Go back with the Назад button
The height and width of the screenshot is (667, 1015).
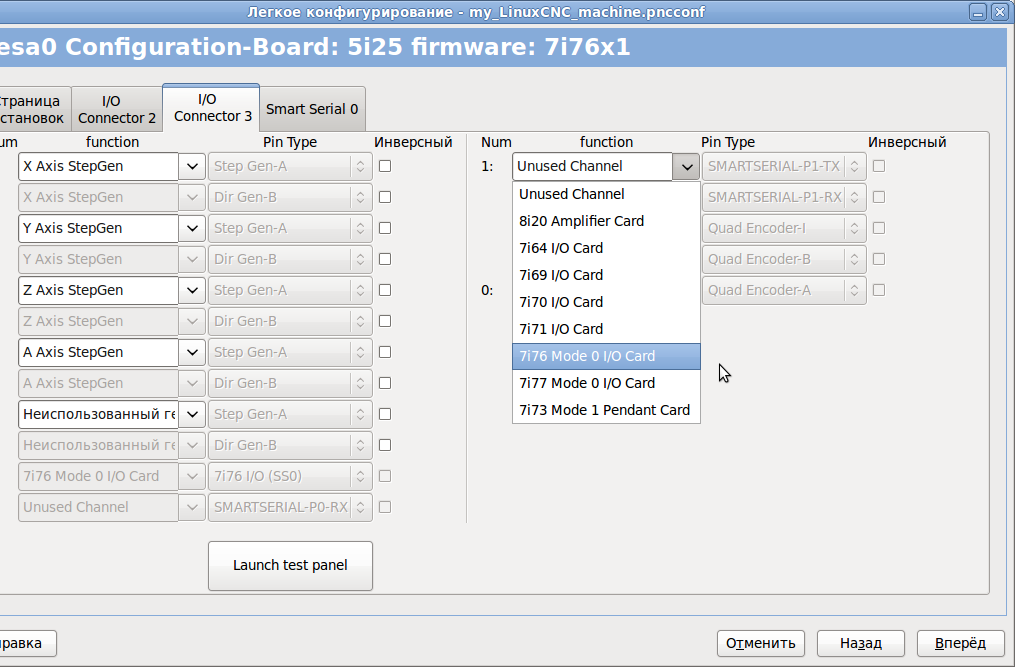coord(860,644)
